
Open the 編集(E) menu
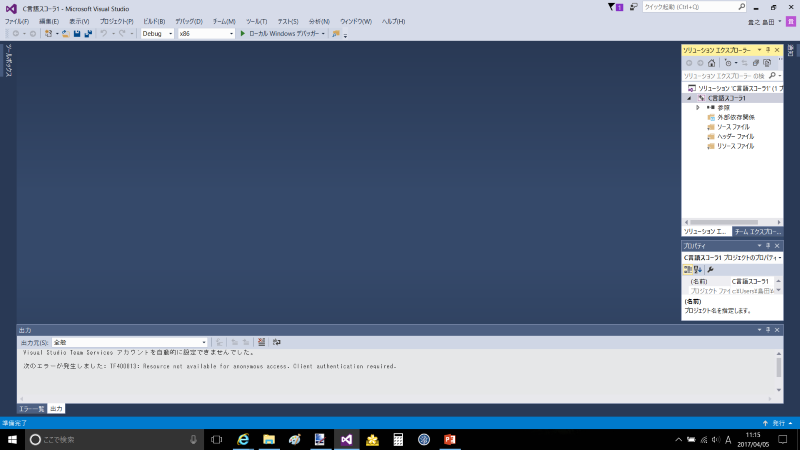[49, 21]
